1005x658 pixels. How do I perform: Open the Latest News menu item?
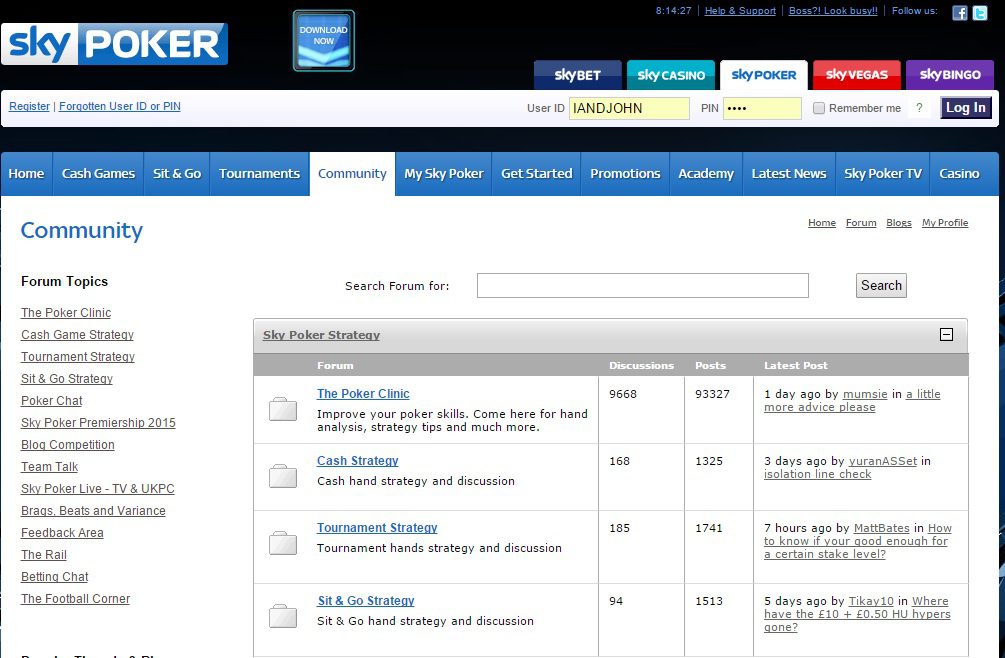click(x=789, y=174)
